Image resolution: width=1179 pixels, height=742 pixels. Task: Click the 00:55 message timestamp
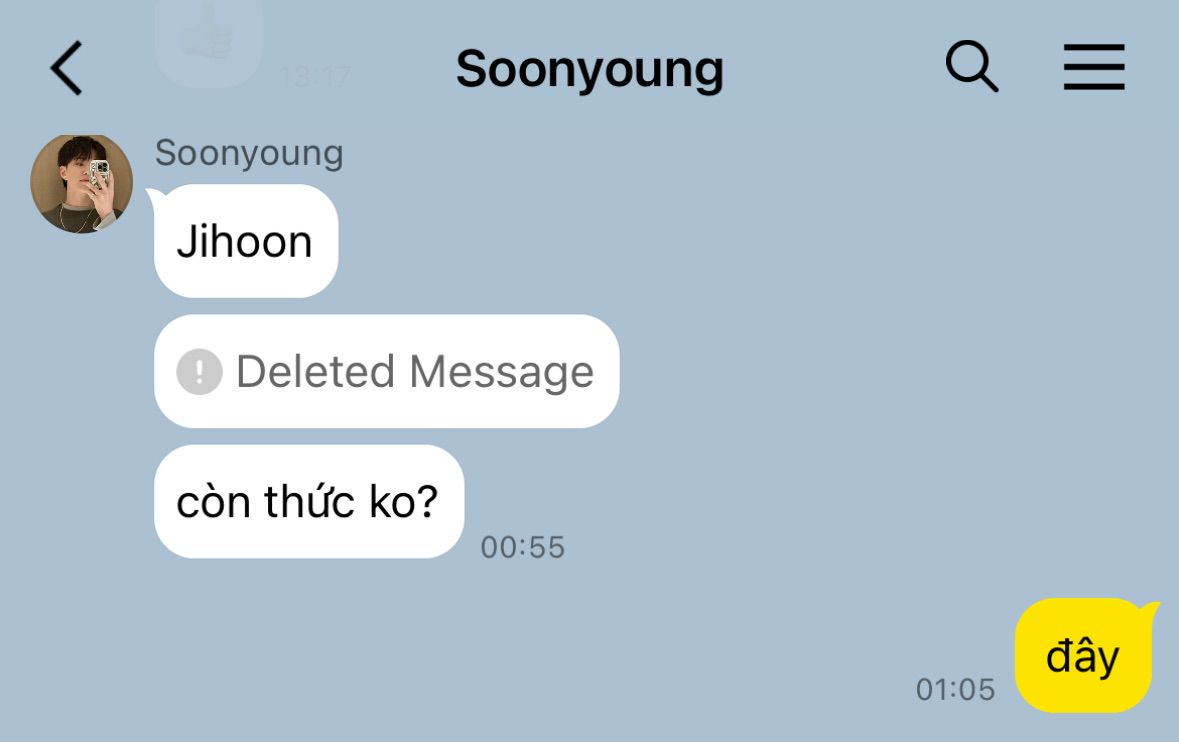click(523, 547)
